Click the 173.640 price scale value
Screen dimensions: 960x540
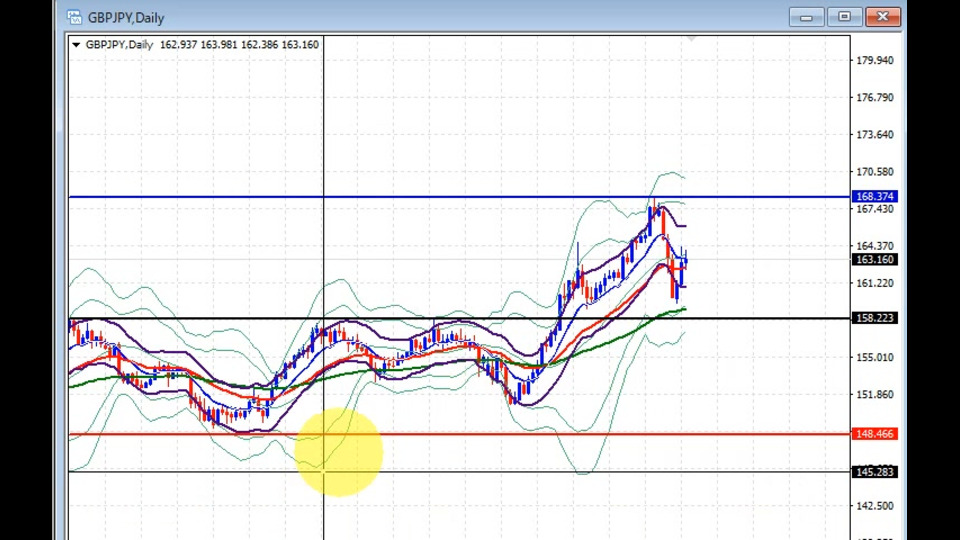tap(875, 135)
